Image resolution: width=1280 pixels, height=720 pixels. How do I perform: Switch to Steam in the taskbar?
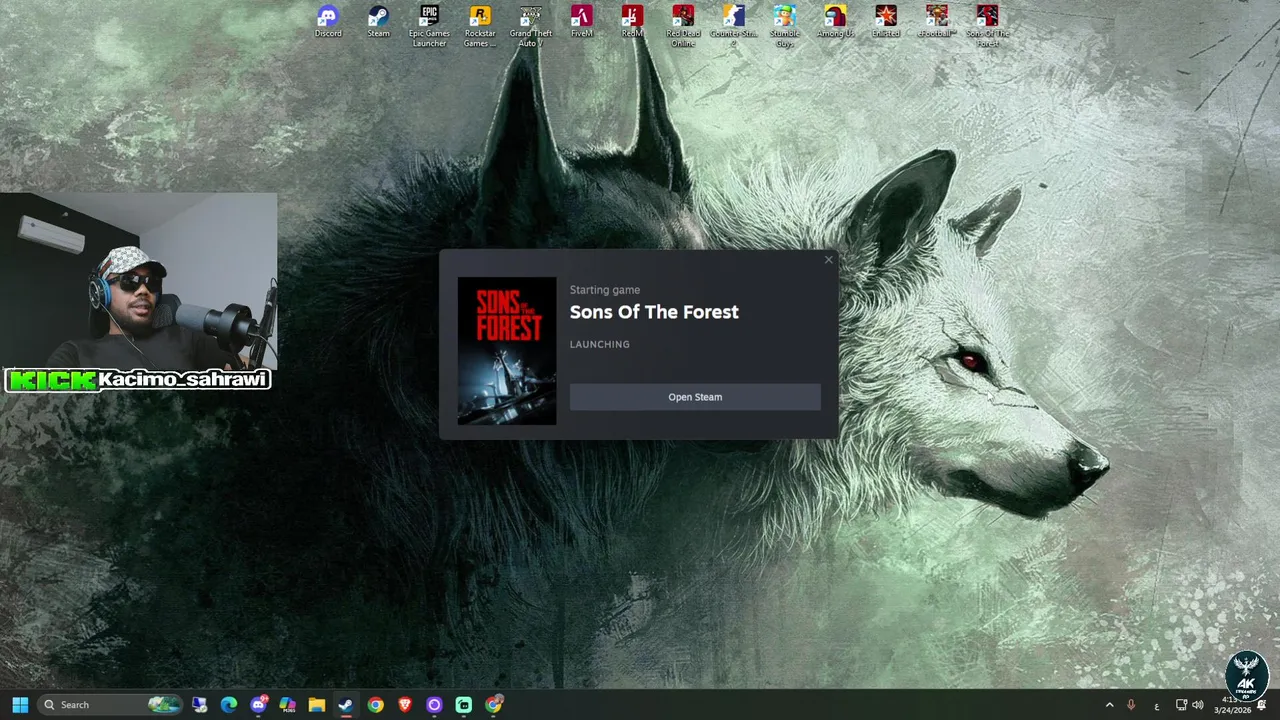(x=346, y=705)
